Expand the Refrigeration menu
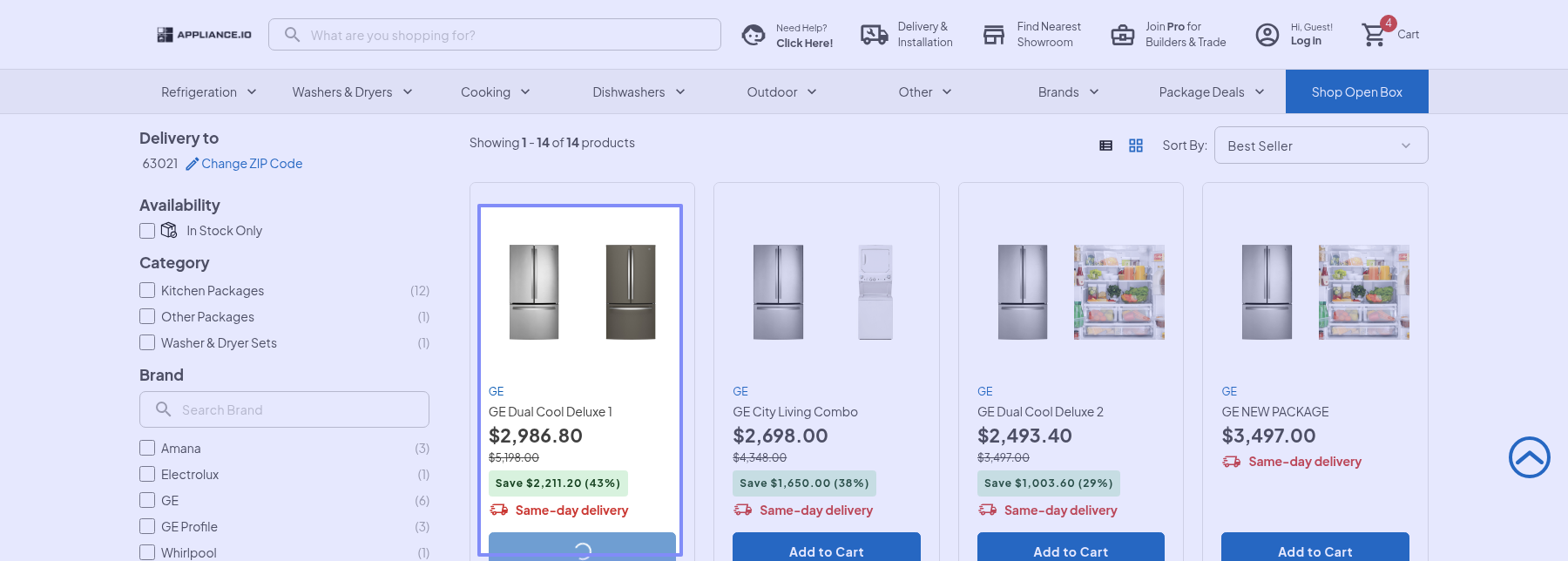 208,92
